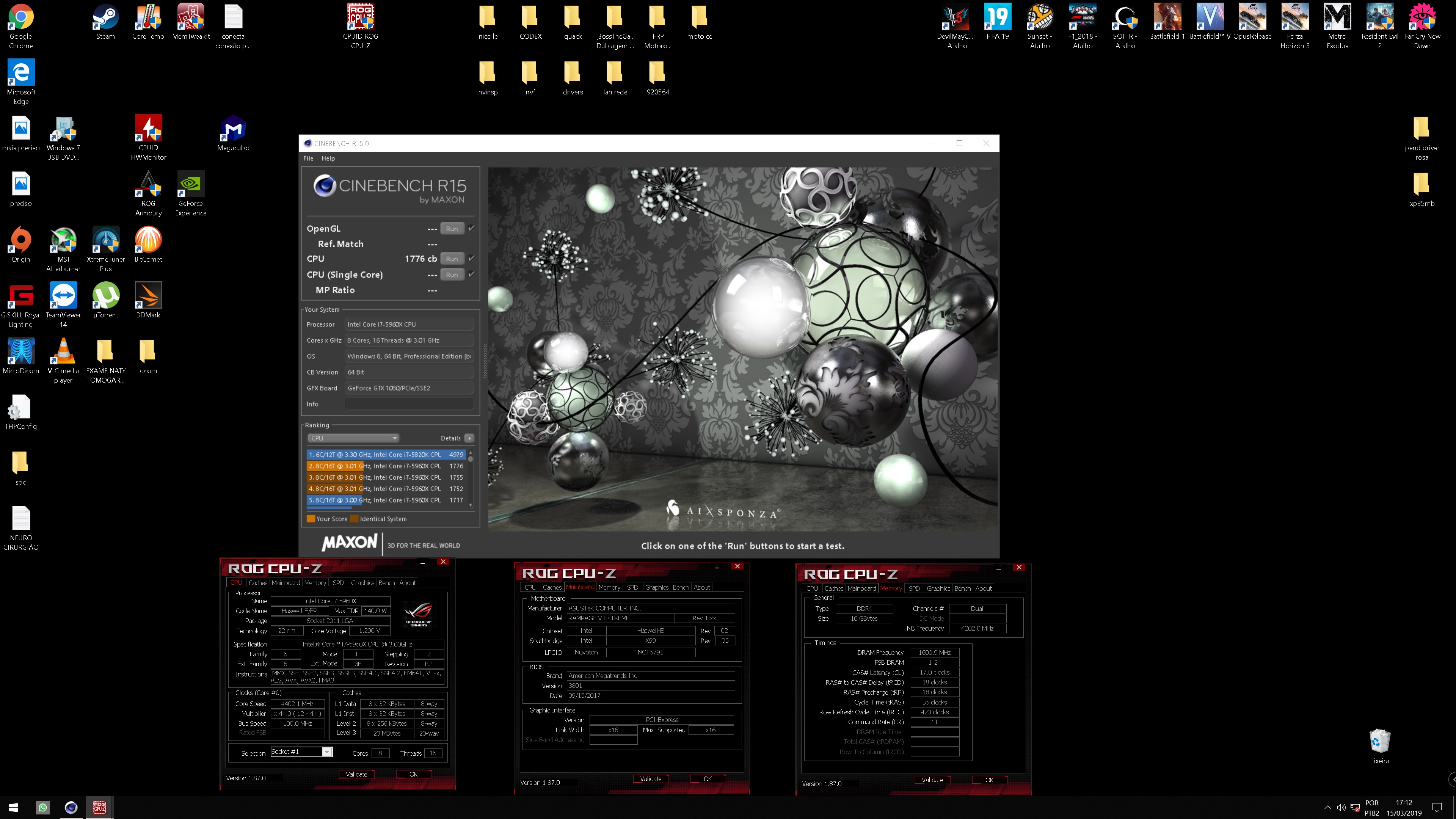Select ranking entry with score 1717
Image resolution: width=1456 pixels, height=819 pixels.
(x=386, y=500)
